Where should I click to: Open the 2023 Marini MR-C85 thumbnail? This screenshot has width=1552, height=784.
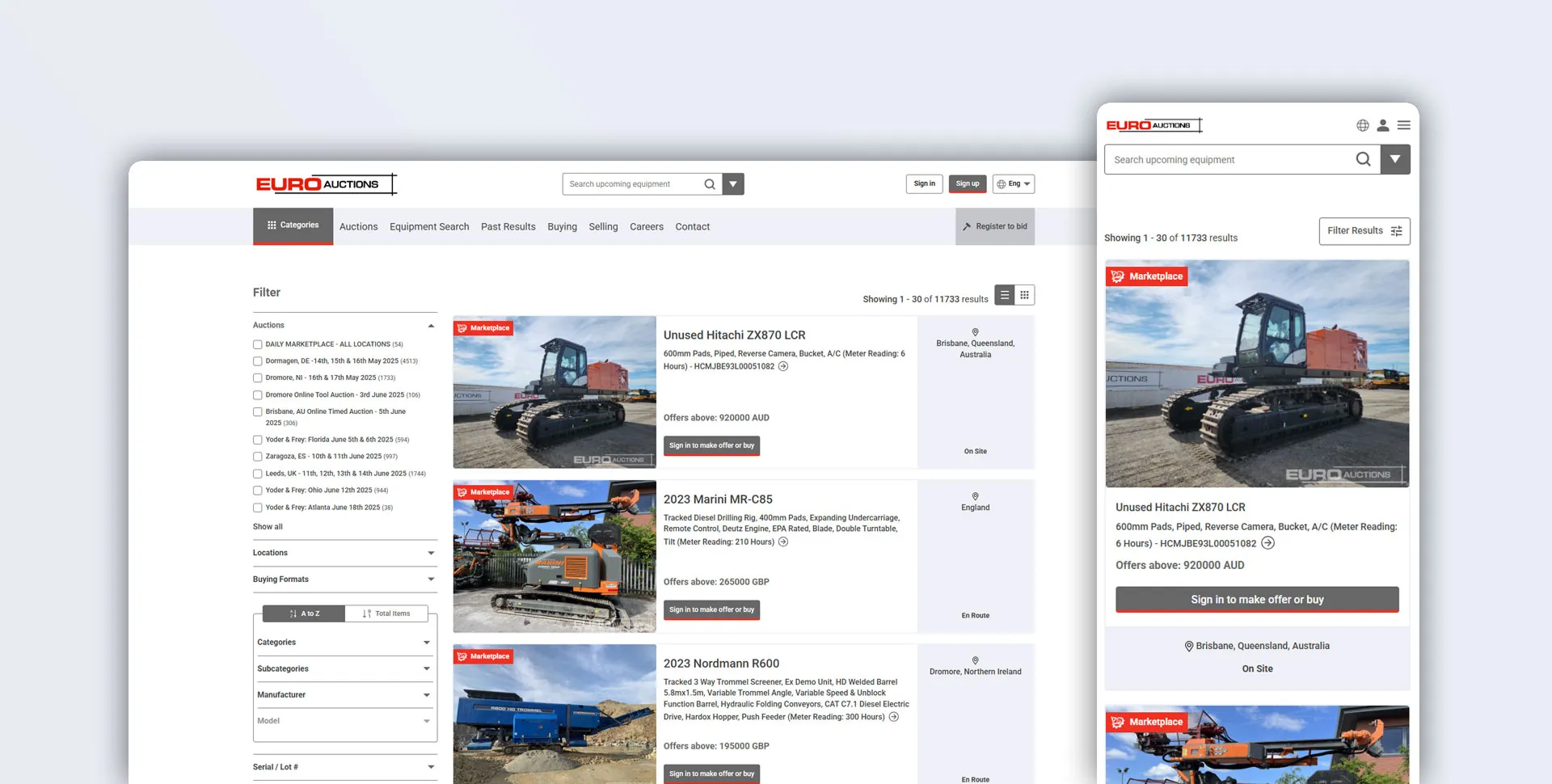555,556
